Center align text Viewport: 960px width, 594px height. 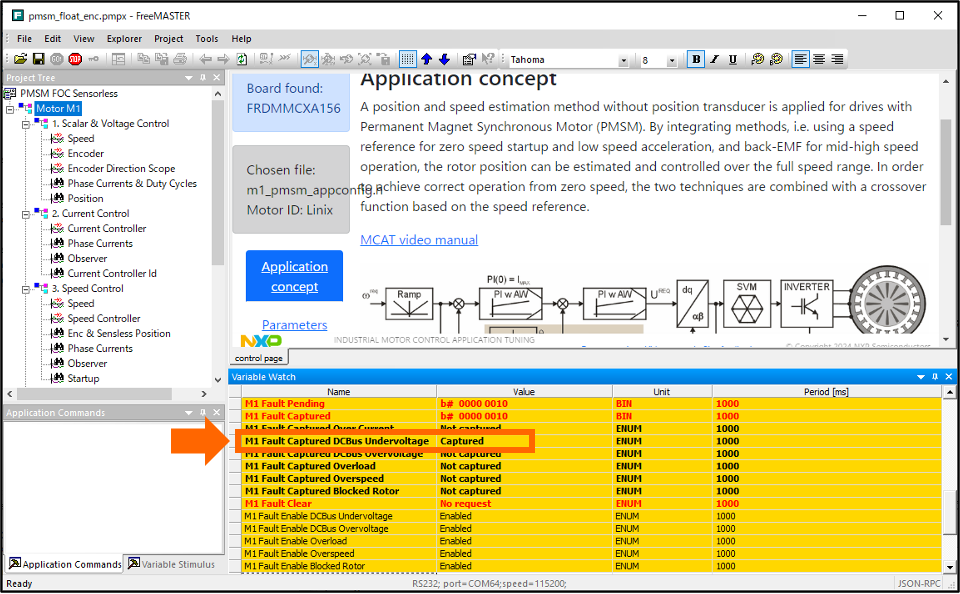819,59
